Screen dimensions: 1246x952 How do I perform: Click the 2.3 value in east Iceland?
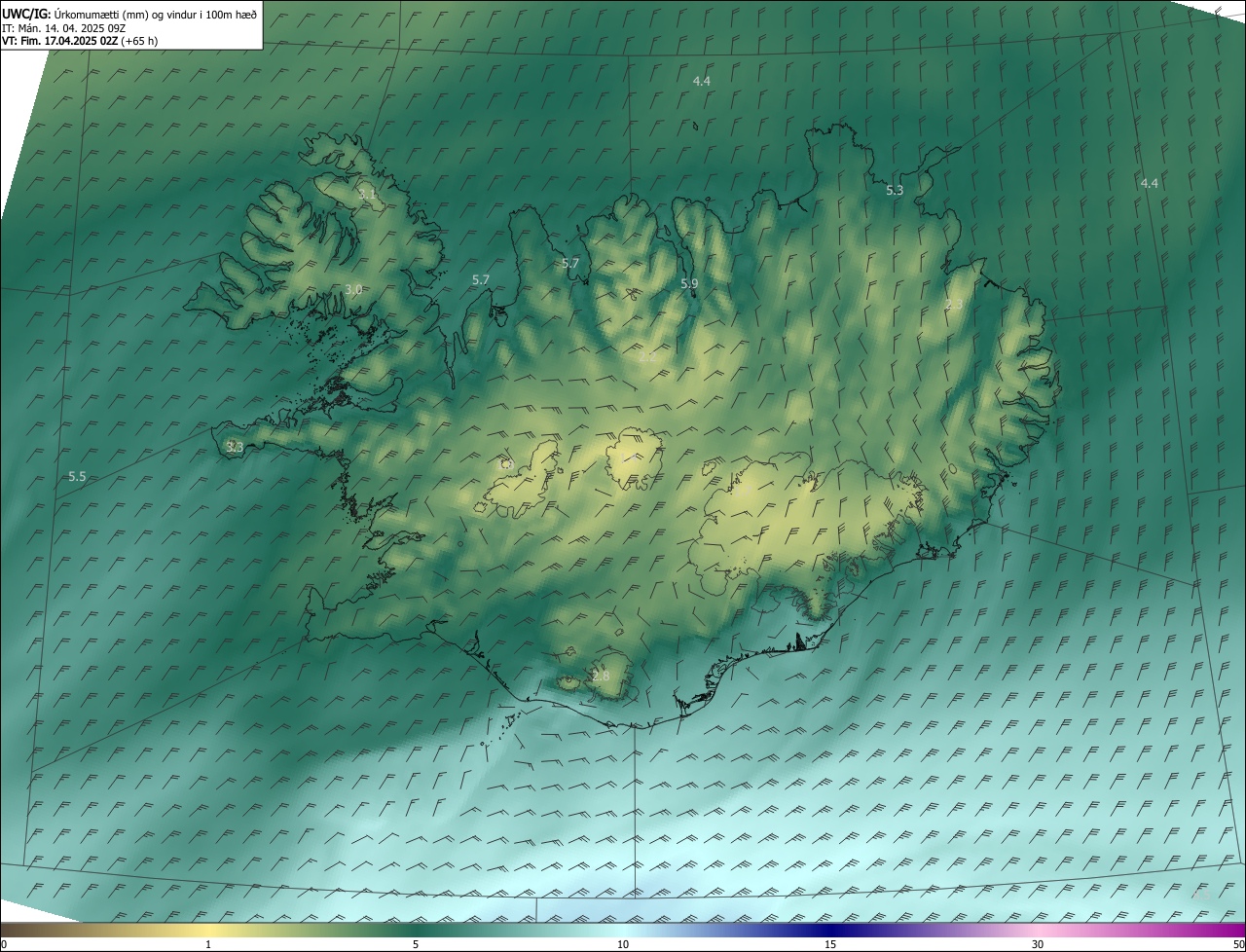pyautogui.click(x=954, y=305)
